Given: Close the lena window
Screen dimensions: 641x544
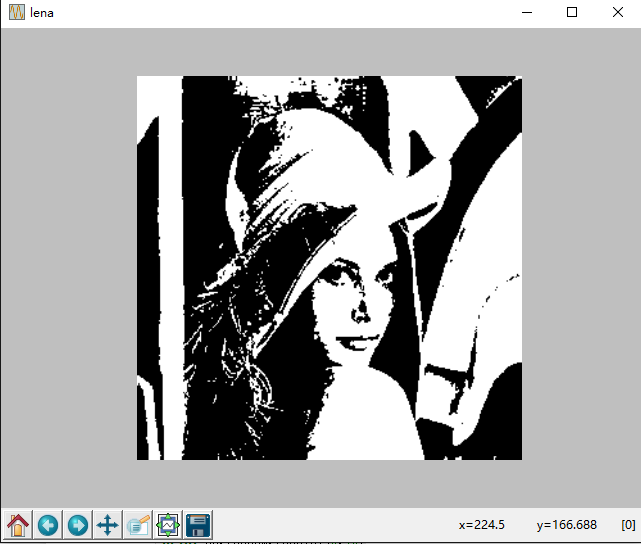Looking at the screenshot, I should coord(618,12).
